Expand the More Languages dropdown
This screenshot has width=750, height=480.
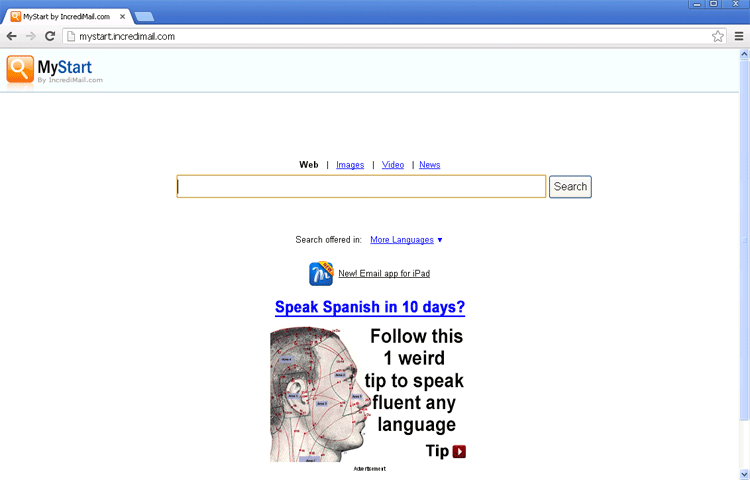[x=406, y=240]
